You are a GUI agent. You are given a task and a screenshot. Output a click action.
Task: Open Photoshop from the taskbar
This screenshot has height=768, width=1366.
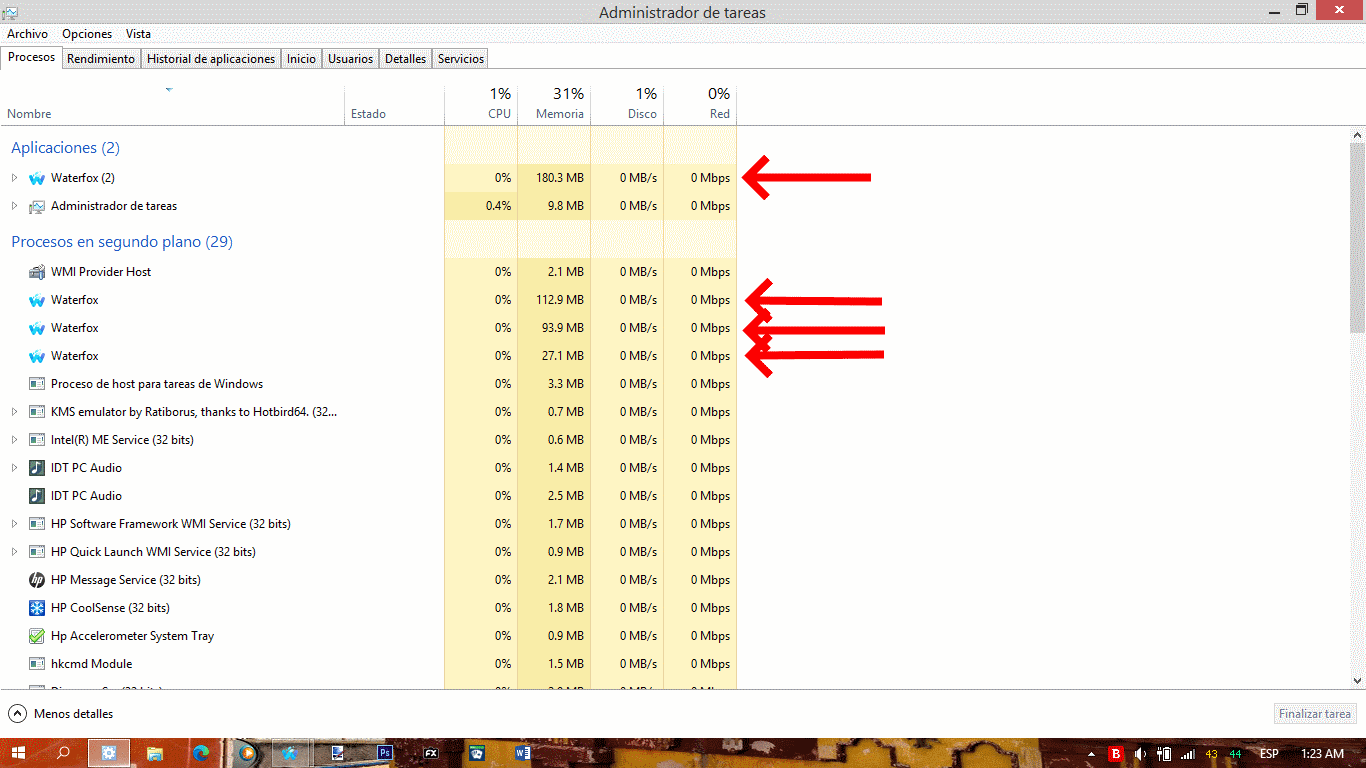(385, 753)
